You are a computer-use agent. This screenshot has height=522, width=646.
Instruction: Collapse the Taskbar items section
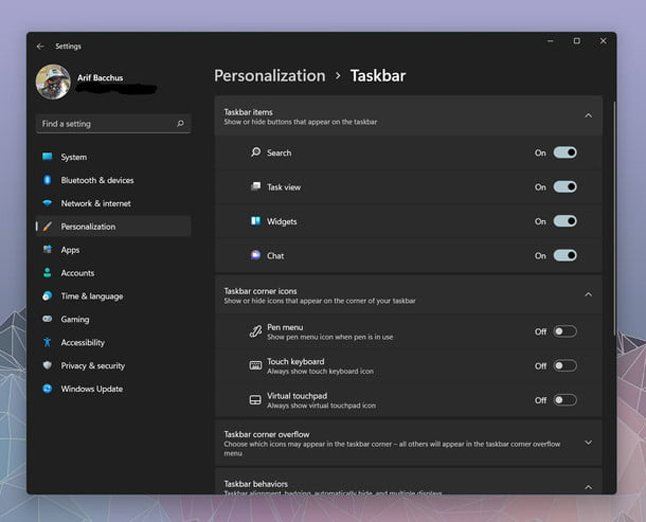point(588,116)
